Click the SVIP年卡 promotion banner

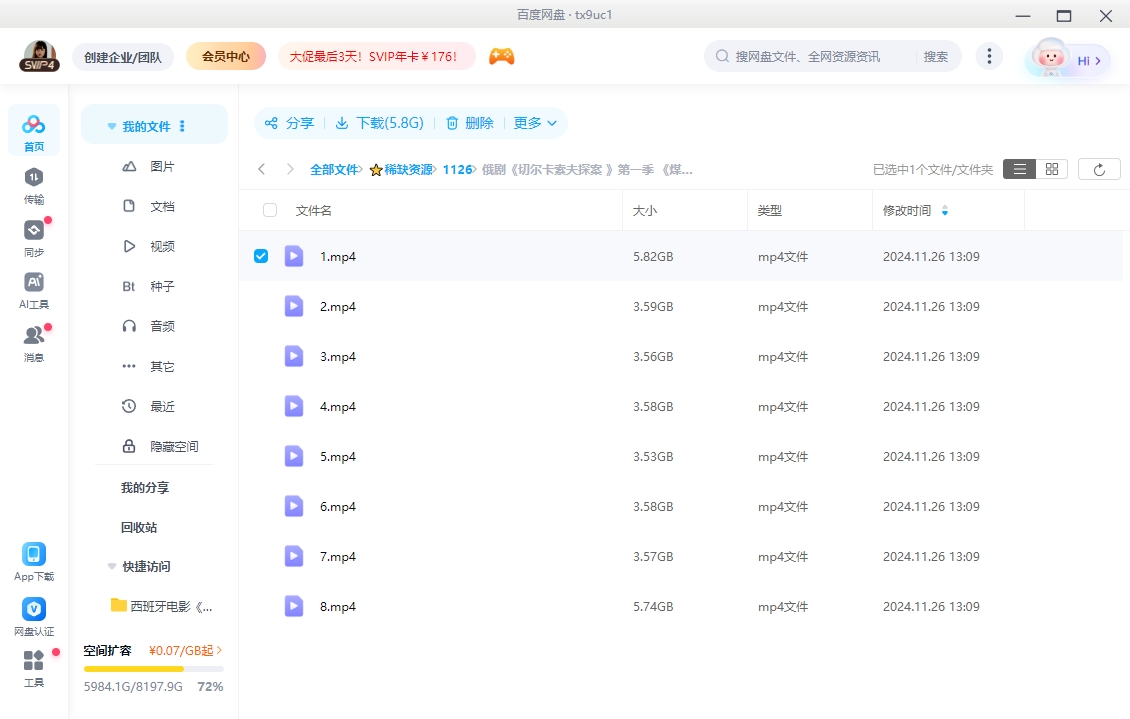[376, 56]
